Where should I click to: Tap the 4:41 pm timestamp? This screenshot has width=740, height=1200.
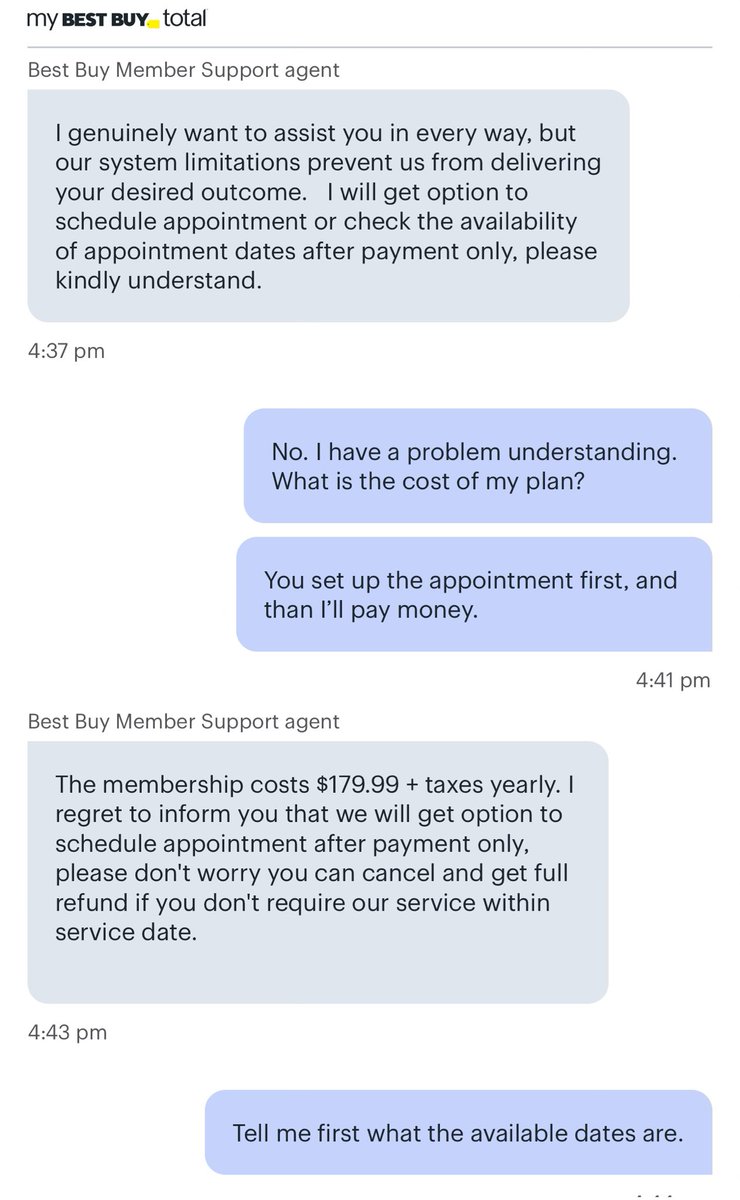point(673,680)
